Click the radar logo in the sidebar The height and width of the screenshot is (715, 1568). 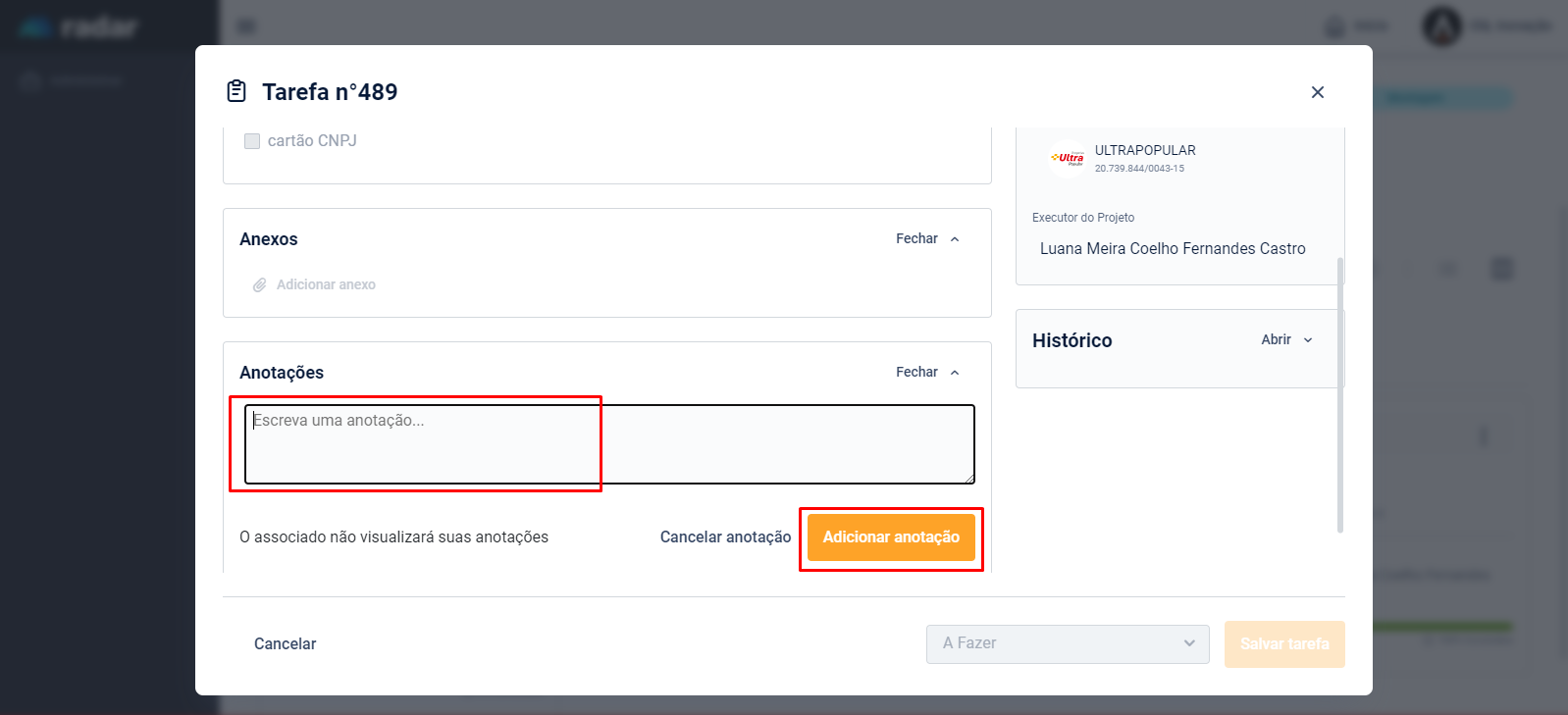click(78, 27)
